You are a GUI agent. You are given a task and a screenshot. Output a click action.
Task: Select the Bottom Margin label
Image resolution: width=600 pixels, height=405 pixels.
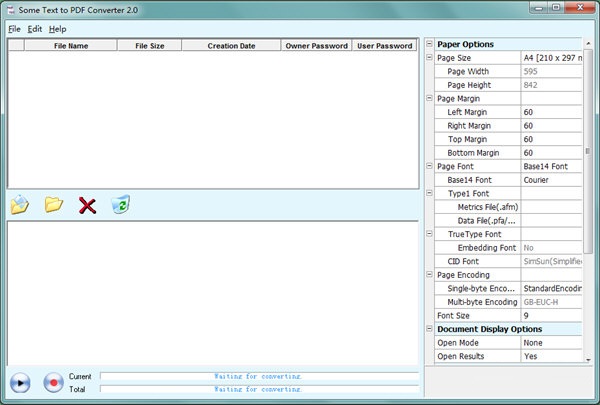click(x=473, y=153)
